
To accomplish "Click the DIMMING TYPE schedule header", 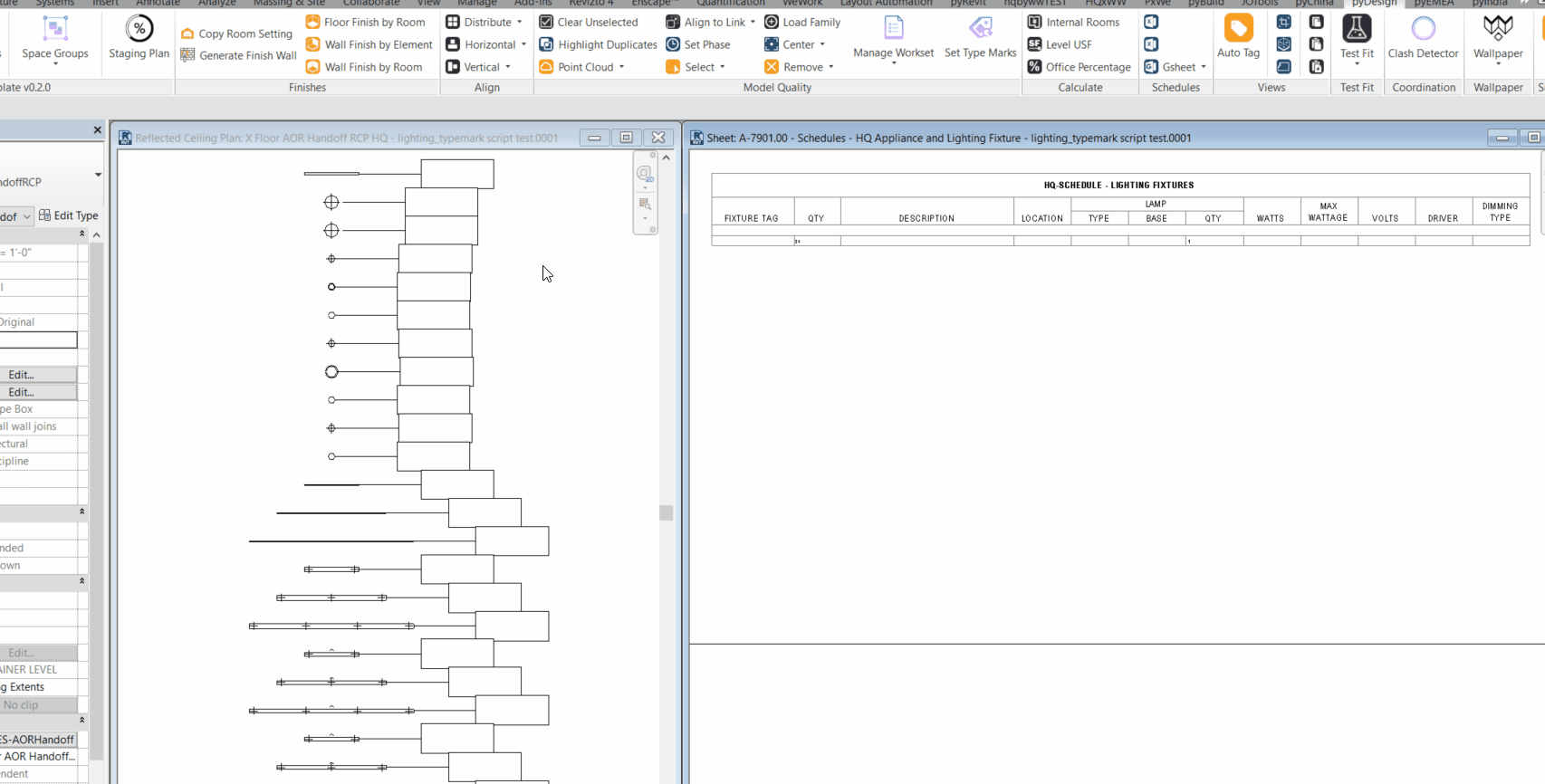I will tap(1500, 212).
